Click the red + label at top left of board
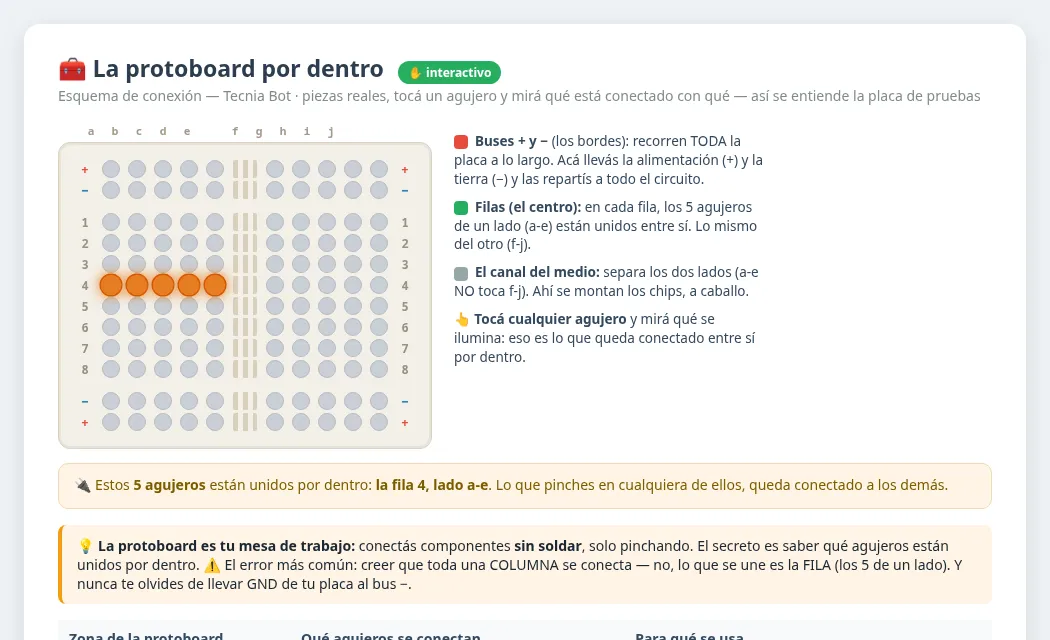Screen dimensions: 1050x640 (x=85, y=170)
